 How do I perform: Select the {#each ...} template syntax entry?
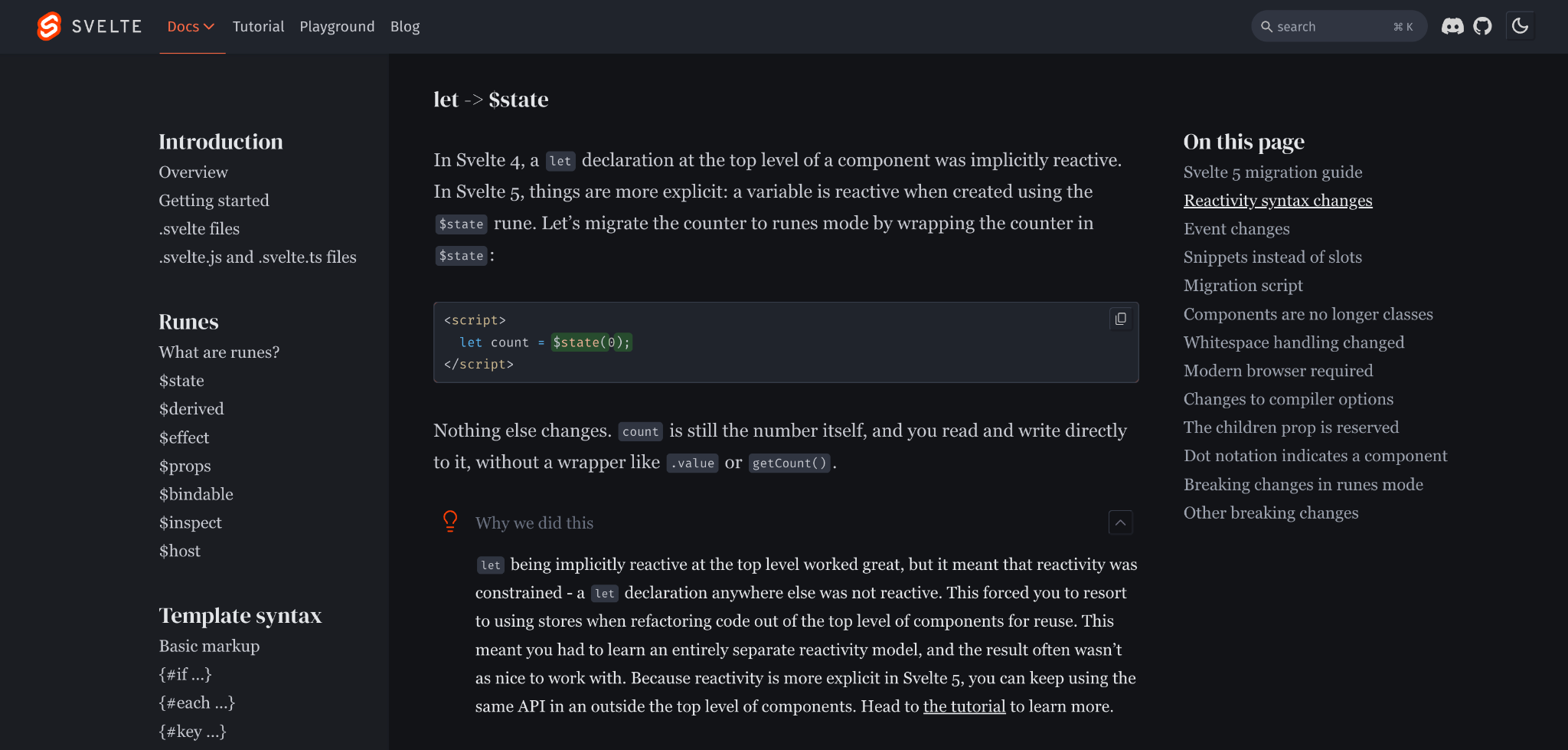click(197, 702)
